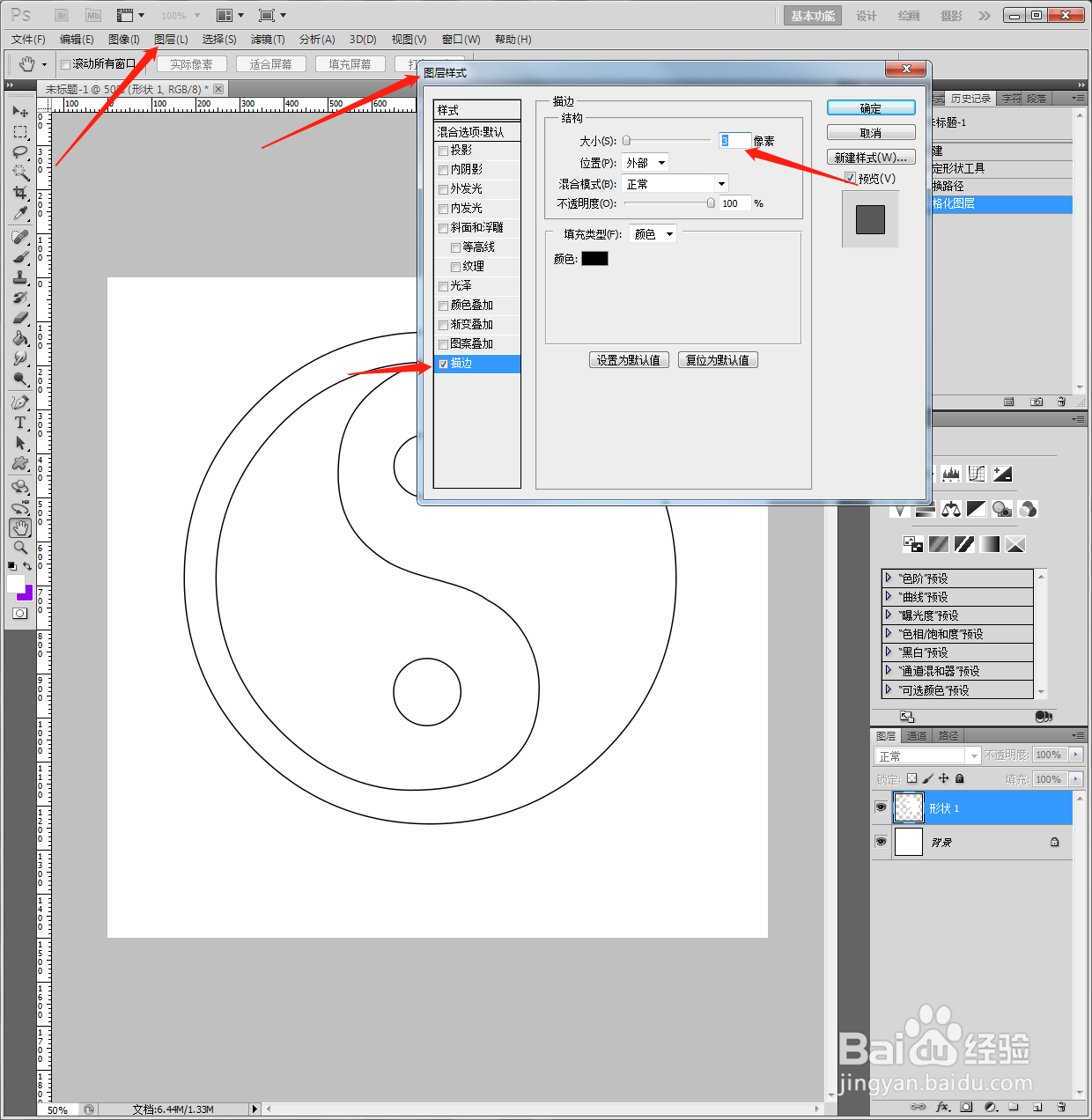Select the Eyedropper tool
The width and height of the screenshot is (1092, 1120).
click(x=20, y=213)
